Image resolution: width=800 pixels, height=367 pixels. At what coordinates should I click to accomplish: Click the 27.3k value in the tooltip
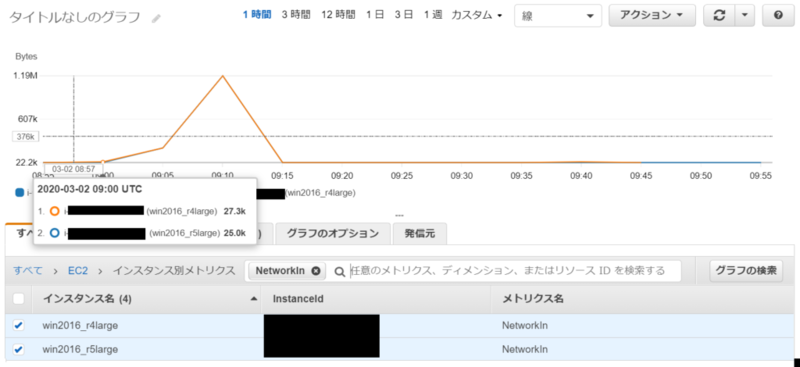(235, 211)
